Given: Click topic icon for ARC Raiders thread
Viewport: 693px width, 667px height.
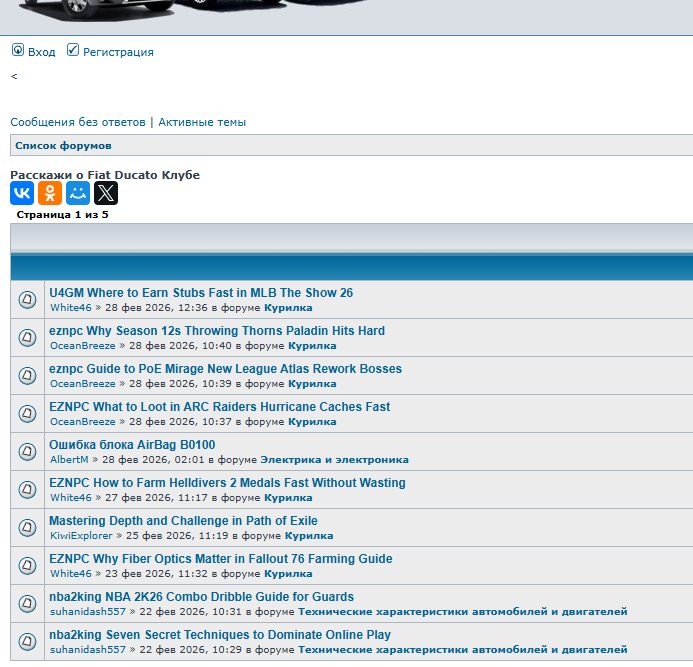Looking at the screenshot, I should pos(27,414).
